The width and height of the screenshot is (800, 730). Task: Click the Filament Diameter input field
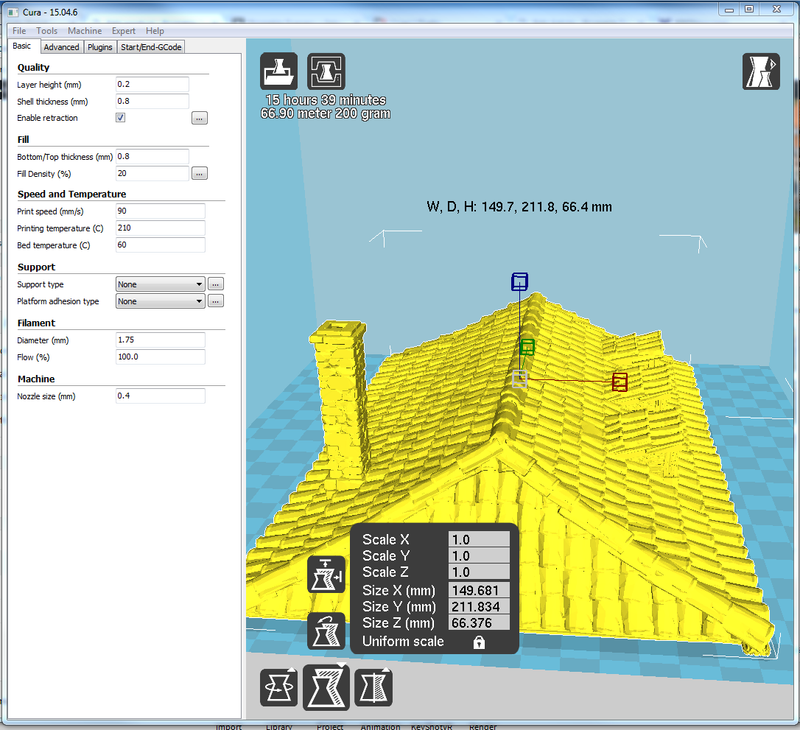tap(160, 340)
